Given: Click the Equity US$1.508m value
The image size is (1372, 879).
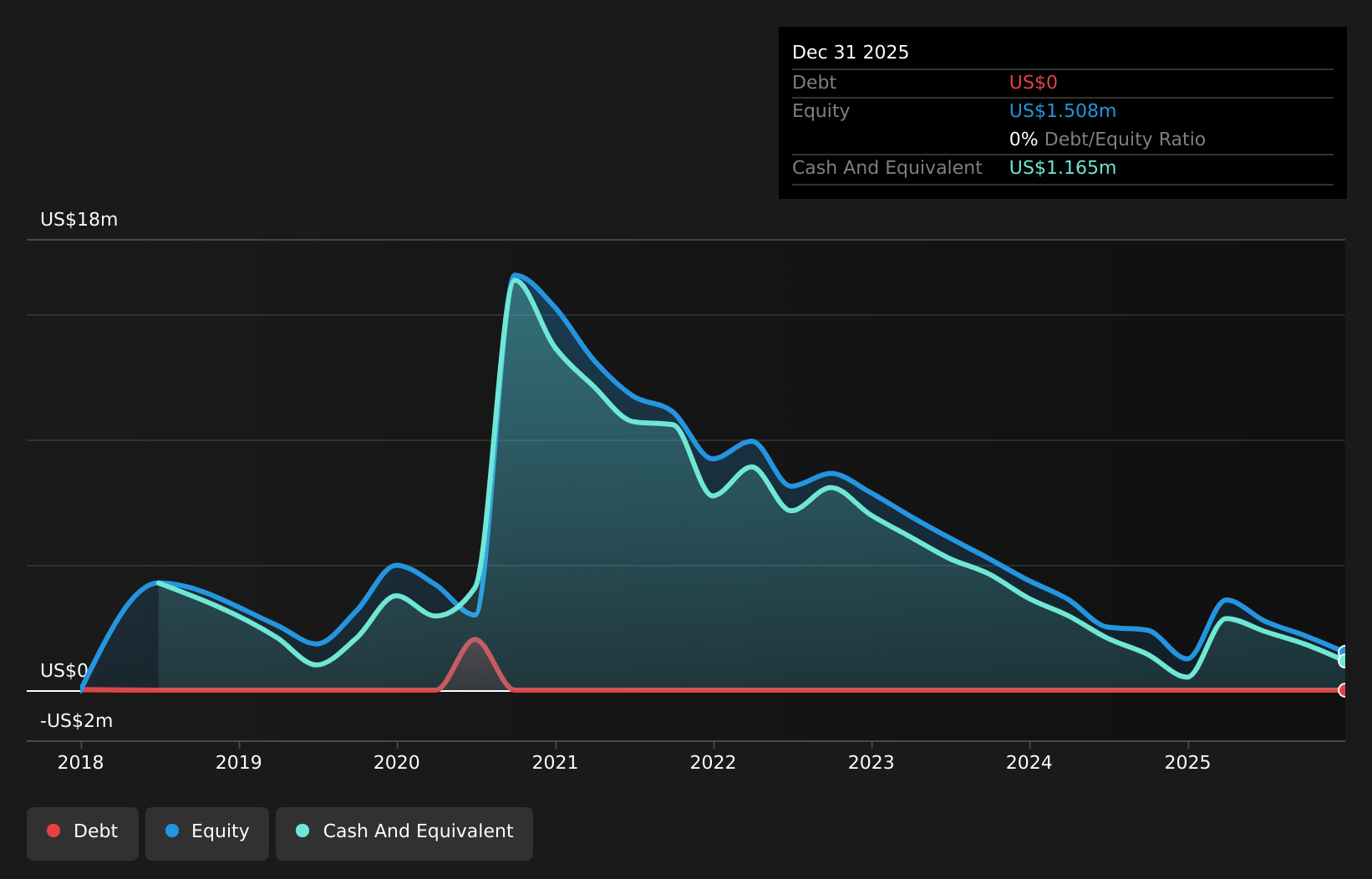Looking at the screenshot, I should pos(1063,110).
